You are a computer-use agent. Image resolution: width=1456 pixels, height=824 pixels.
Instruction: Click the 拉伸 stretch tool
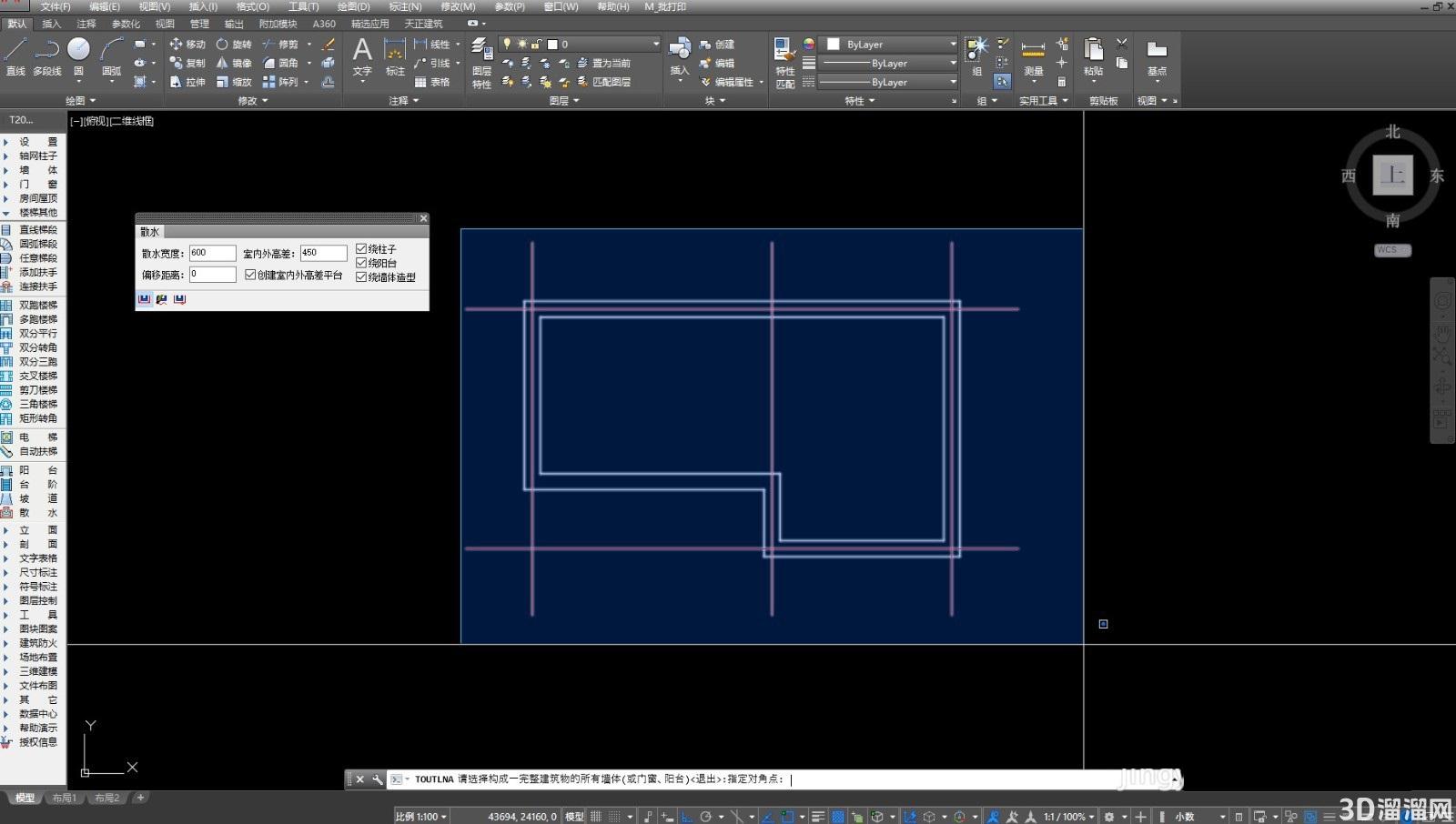187,82
